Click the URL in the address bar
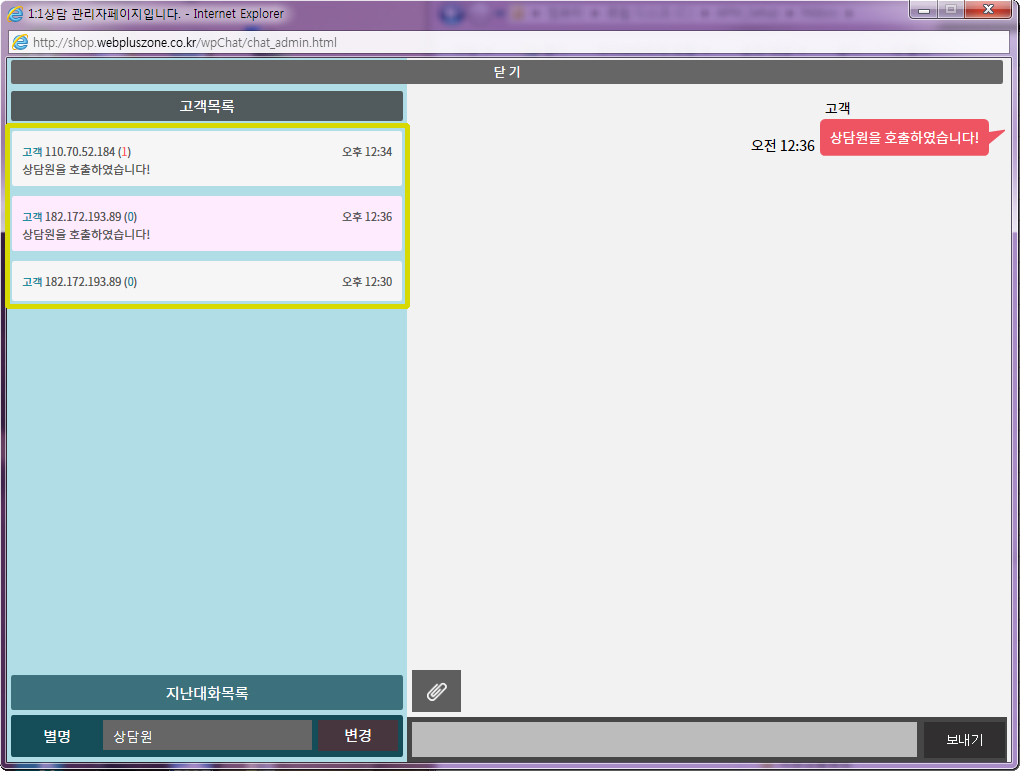 pos(185,43)
